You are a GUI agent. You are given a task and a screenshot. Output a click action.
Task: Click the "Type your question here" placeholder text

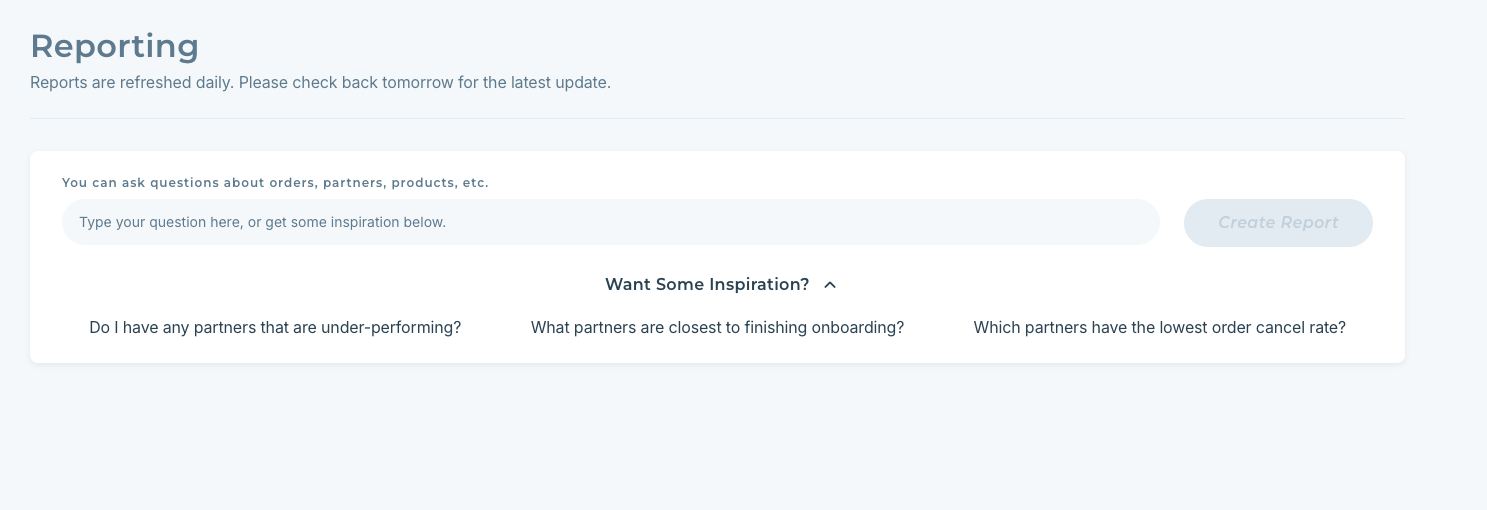coord(262,222)
